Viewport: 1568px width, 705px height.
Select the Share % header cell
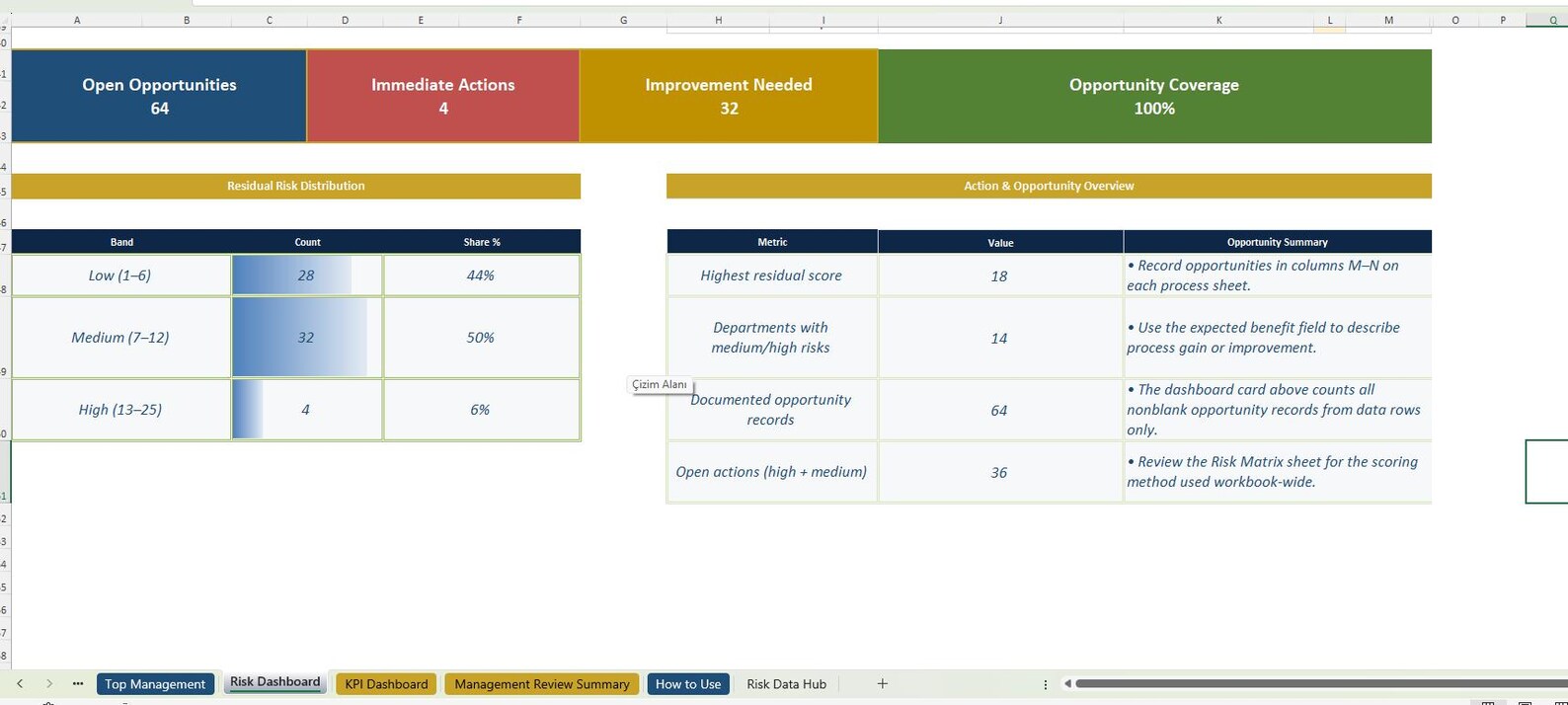pos(482,242)
